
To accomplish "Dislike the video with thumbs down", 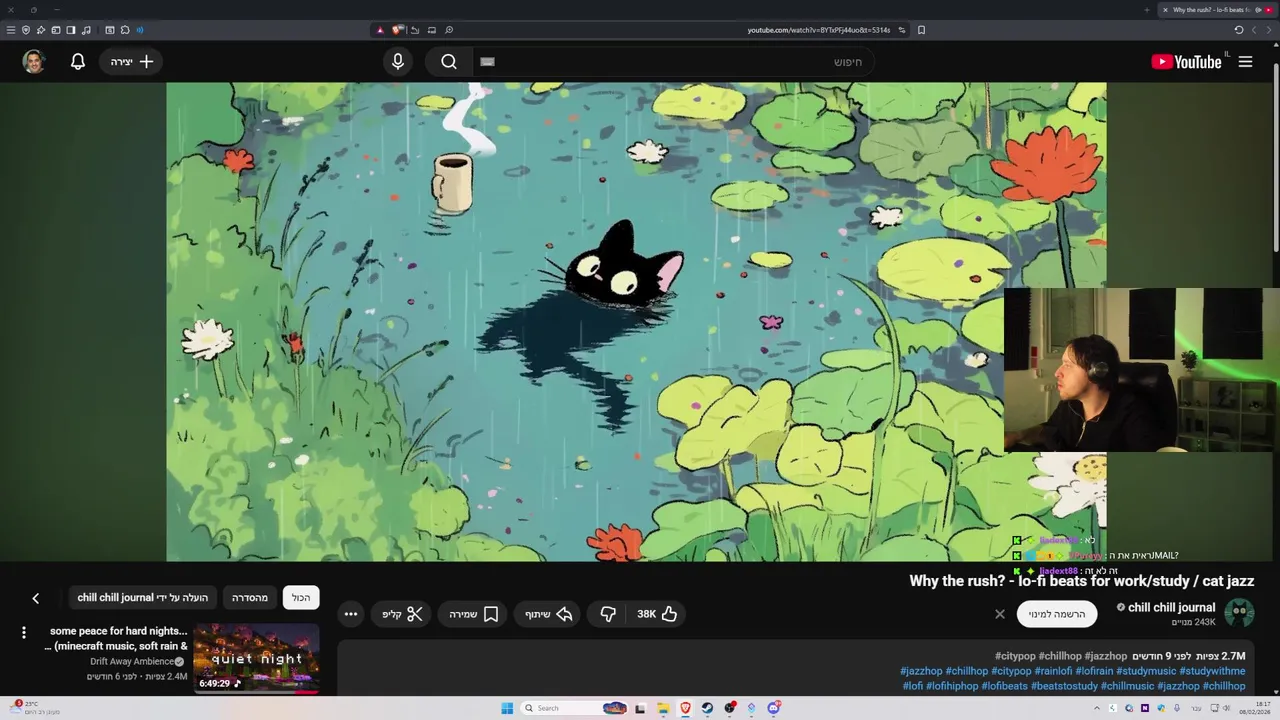I will pos(607,614).
